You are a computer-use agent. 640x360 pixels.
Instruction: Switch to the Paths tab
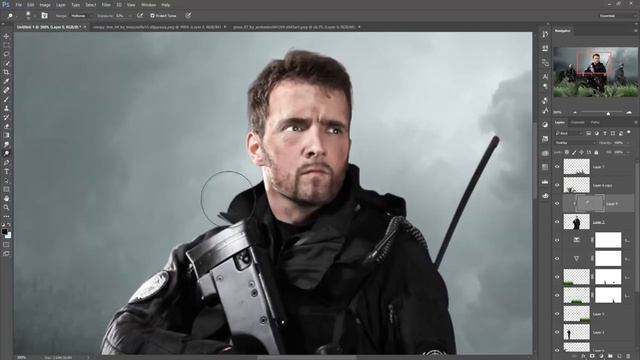[595, 122]
